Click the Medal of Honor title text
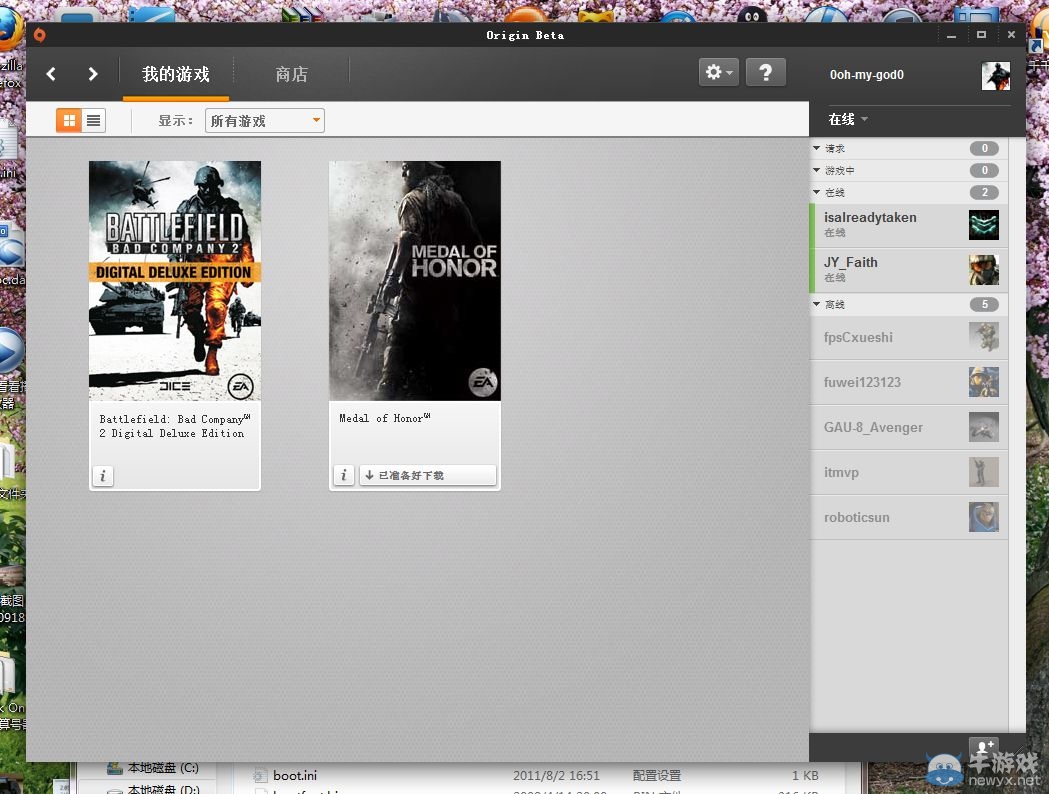The image size is (1049, 794). pos(384,418)
